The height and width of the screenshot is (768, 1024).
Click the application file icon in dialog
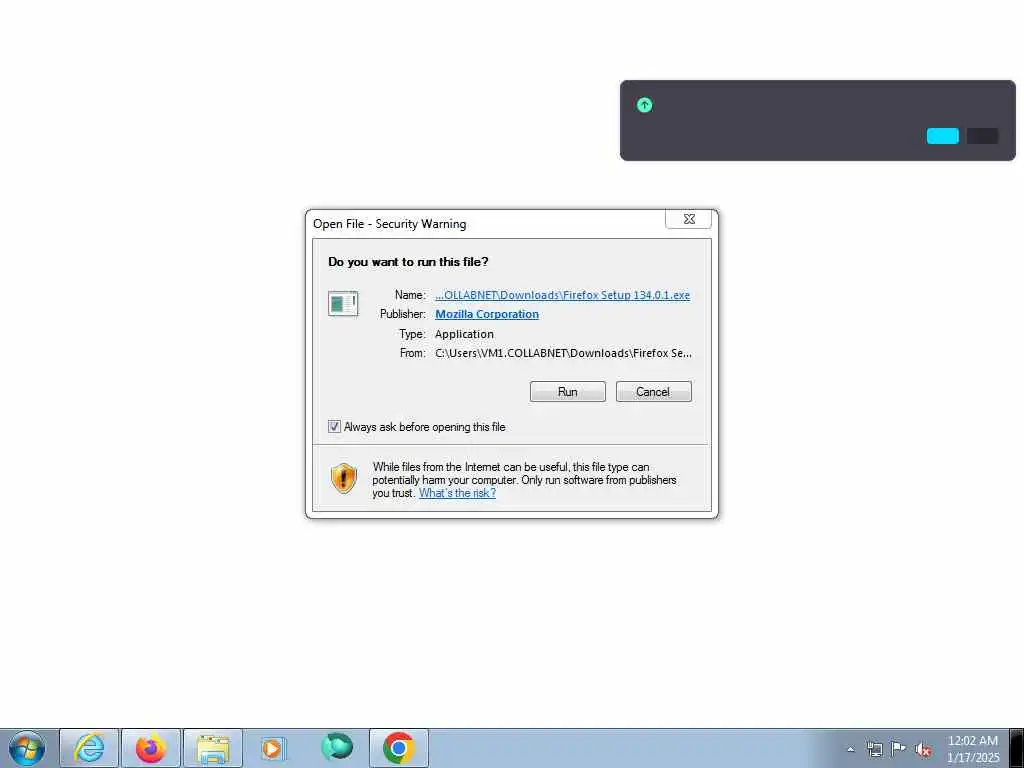(x=343, y=304)
